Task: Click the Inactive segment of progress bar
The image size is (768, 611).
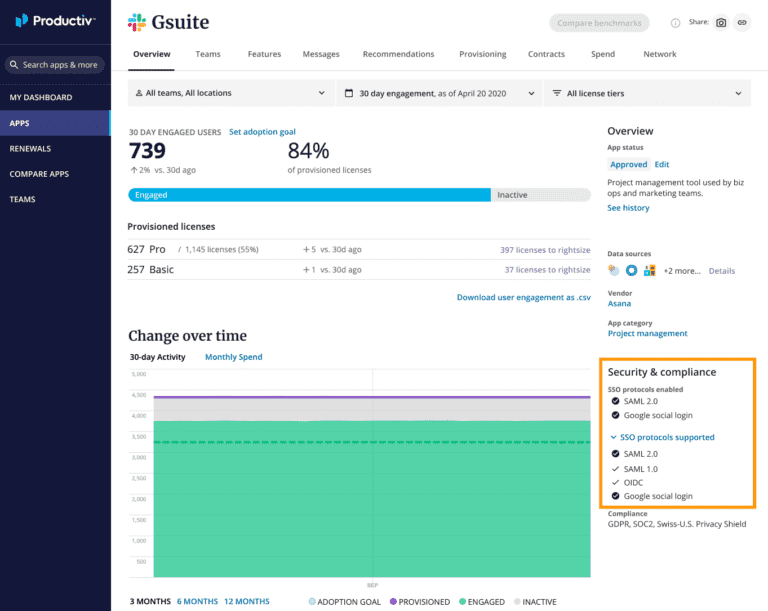Action: [x=541, y=195]
